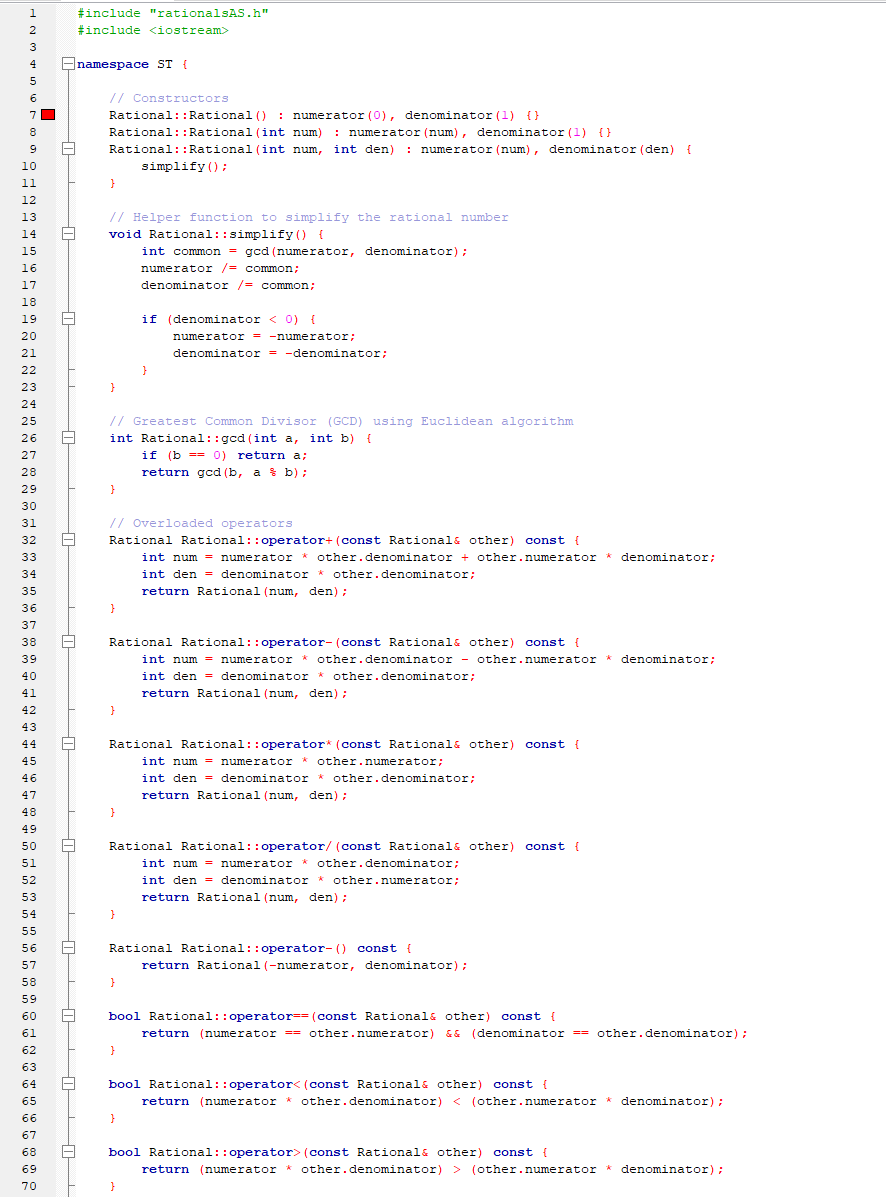Collapse the operator> comparison block
This screenshot has height=1197, width=886.
pyautogui.click(x=66, y=1152)
